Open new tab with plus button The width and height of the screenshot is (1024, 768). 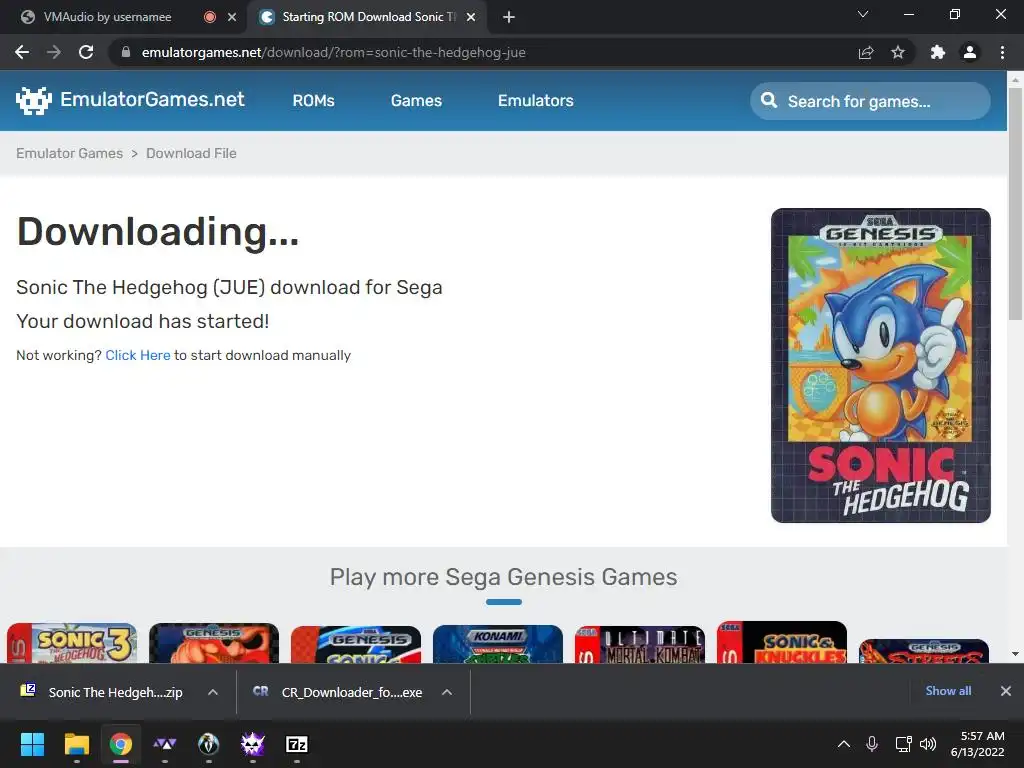(509, 17)
